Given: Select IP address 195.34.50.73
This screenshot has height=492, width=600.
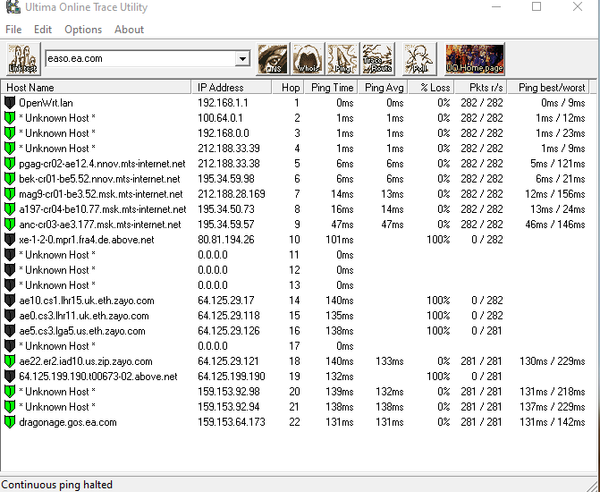Looking at the screenshot, I should [226, 209].
